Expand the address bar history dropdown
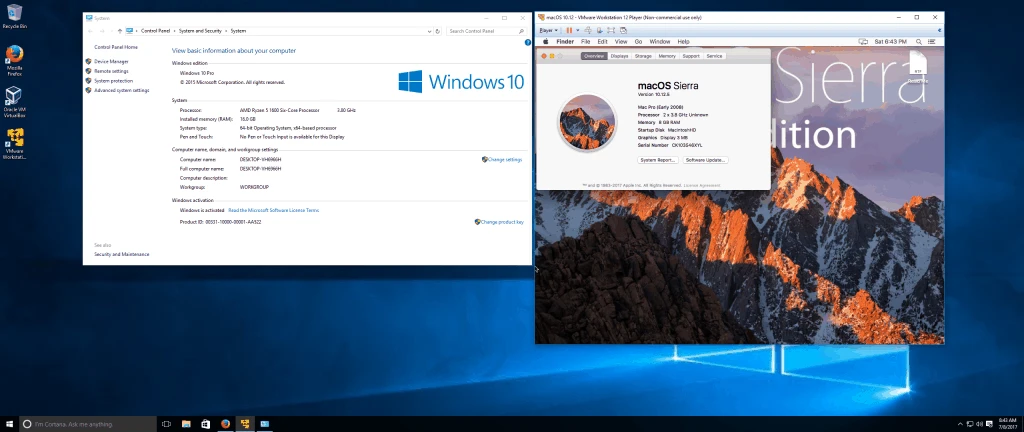The image size is (1024, 432). click(429, 31)
